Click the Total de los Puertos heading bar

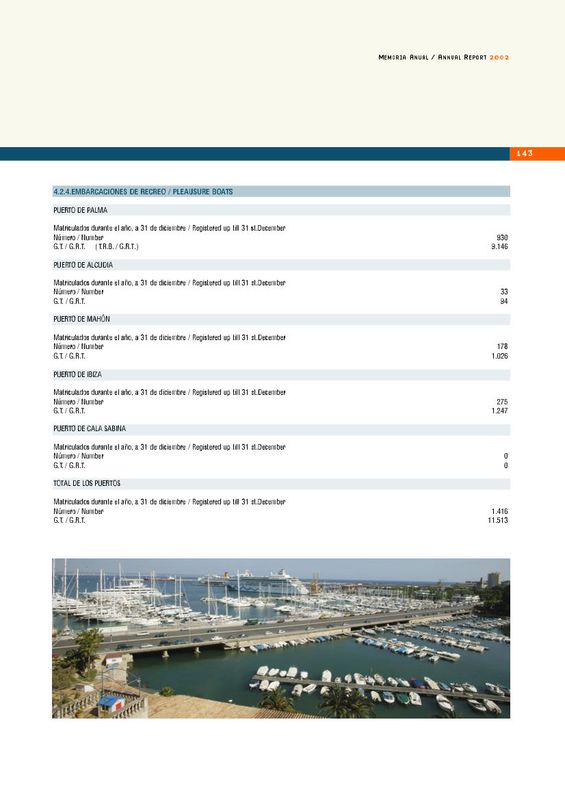[x=281, y=484]
